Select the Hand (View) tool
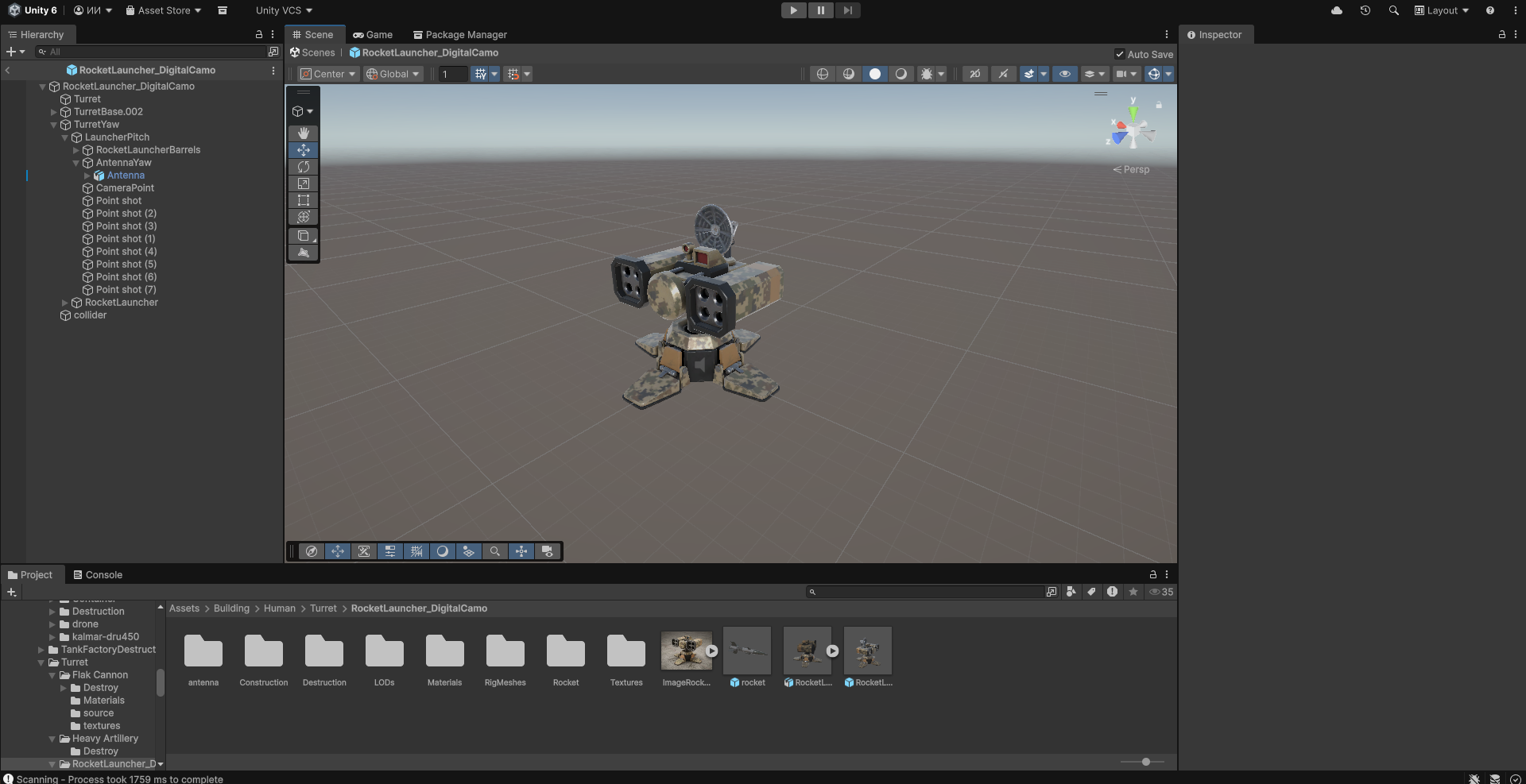 pyautogui.click(x=304, y=133)
